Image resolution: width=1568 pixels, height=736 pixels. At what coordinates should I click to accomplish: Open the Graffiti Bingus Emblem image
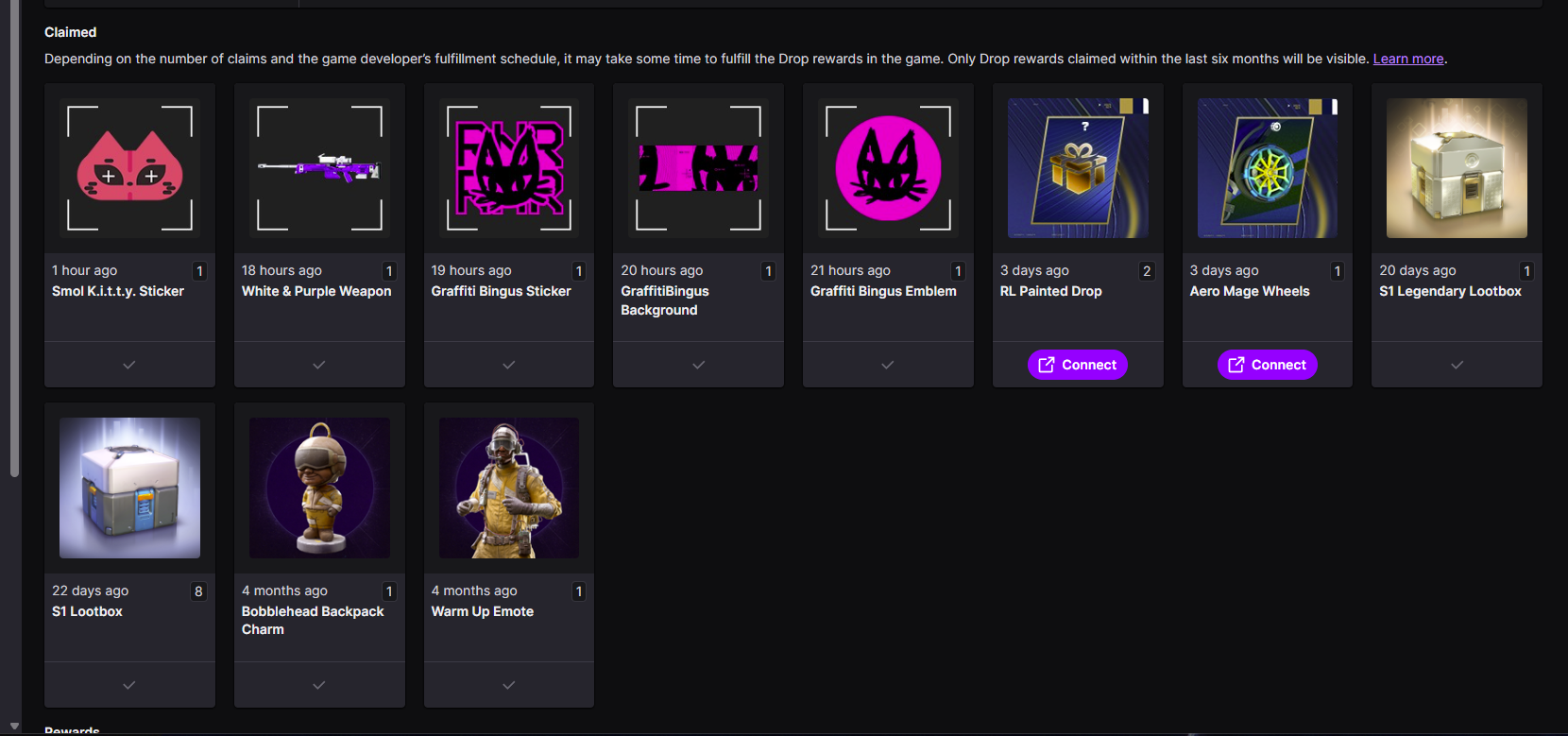(888, 168)
